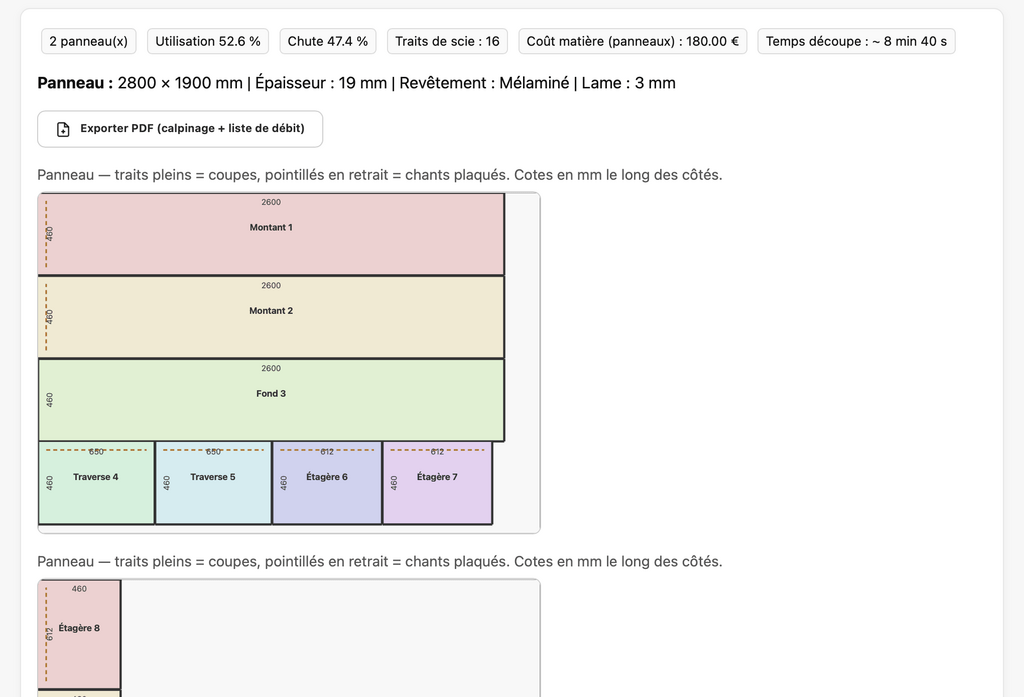
Task: Click the first panel's unused offcut strip
Action: coord(522,360)
